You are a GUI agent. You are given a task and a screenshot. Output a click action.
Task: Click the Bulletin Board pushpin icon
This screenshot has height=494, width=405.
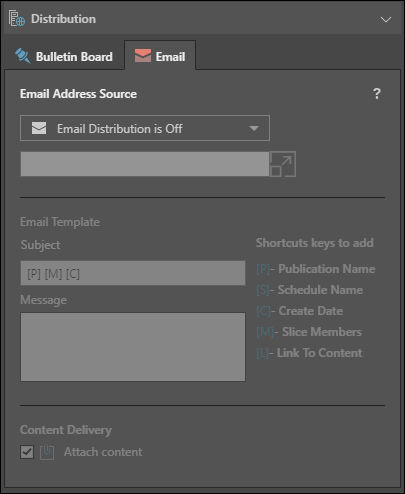click(23, 56)
